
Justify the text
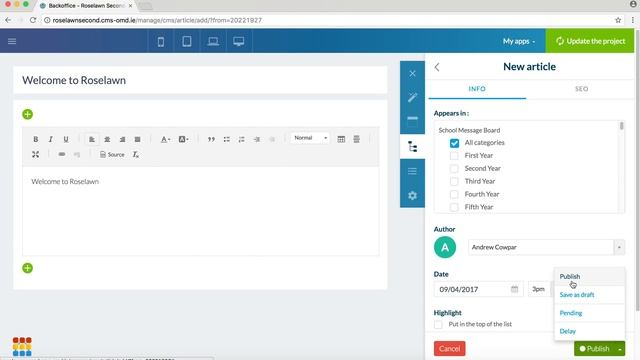(x=138, y=139)
